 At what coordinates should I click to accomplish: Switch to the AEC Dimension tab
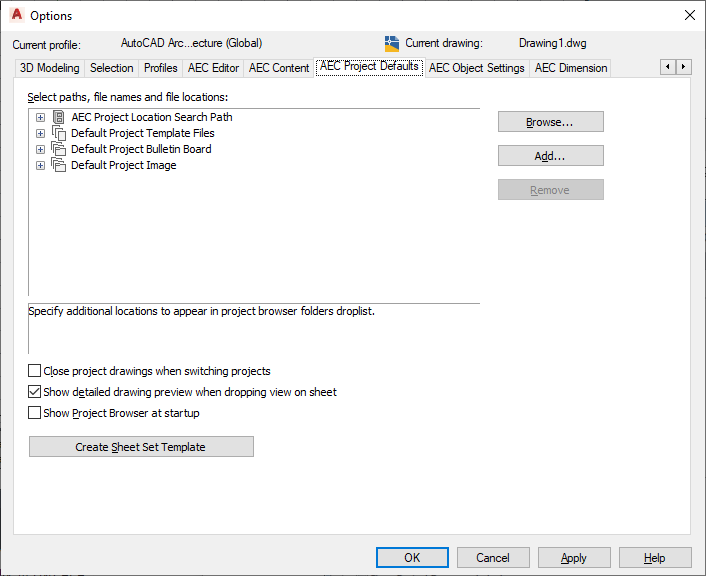point(570,68)
